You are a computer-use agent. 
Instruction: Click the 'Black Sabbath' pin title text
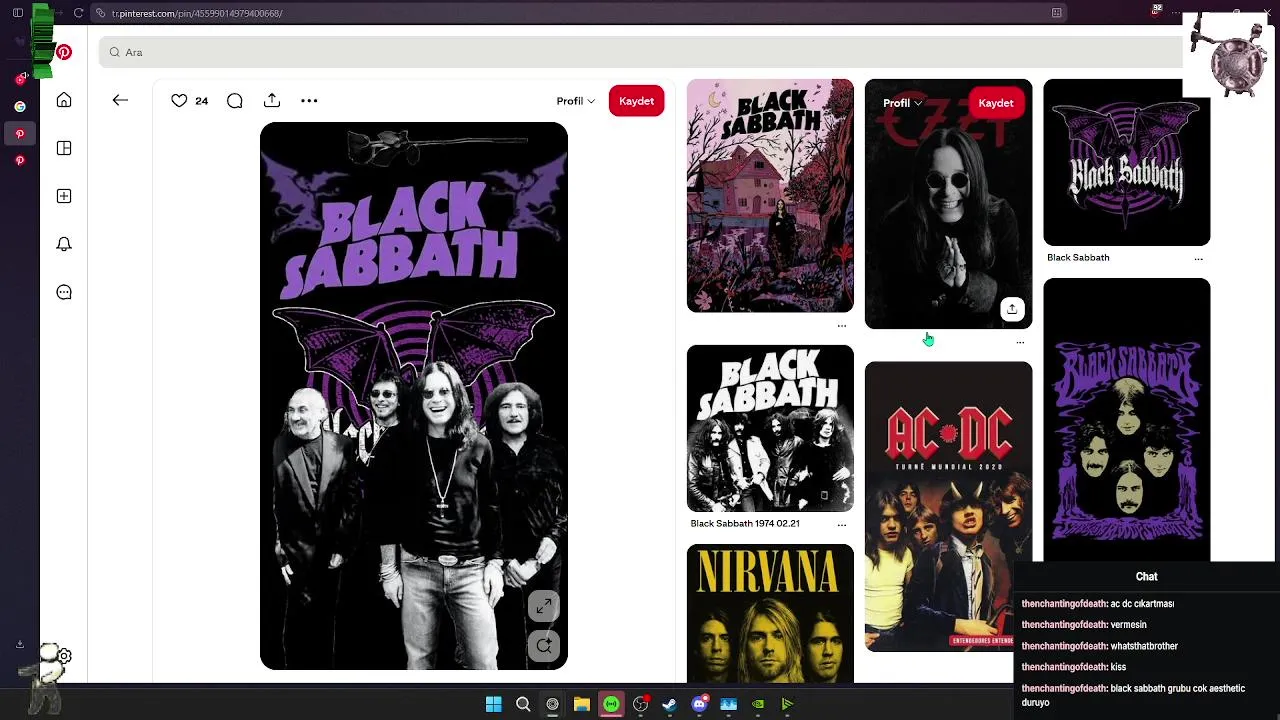tap(1078, 257)
